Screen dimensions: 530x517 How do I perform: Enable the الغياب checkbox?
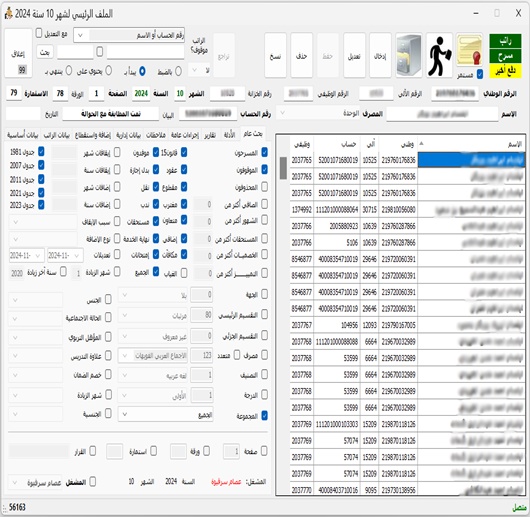click(184, 273)
